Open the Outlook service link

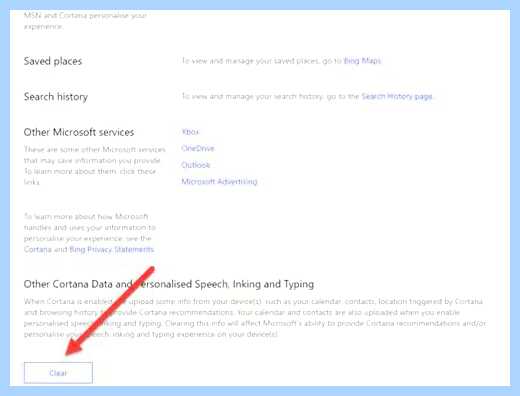coord(196,165)
